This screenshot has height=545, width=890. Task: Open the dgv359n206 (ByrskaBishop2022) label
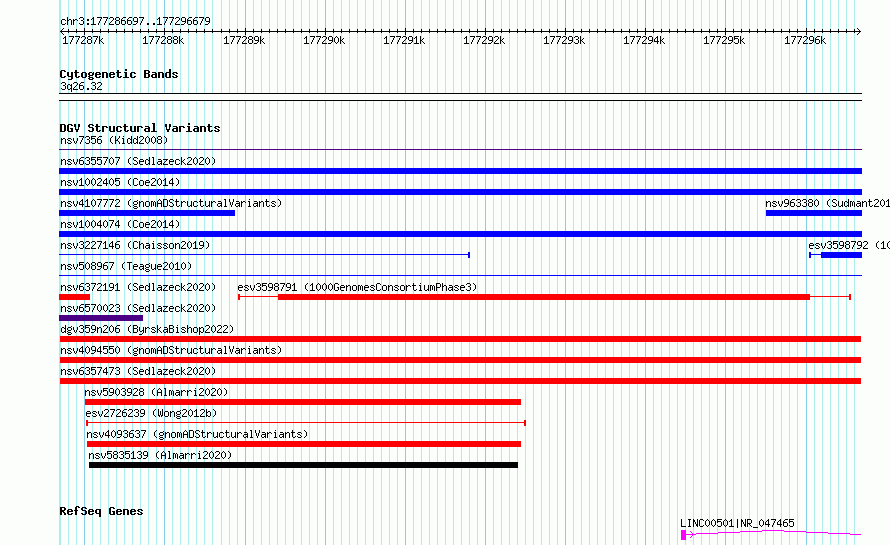point(147,329)
